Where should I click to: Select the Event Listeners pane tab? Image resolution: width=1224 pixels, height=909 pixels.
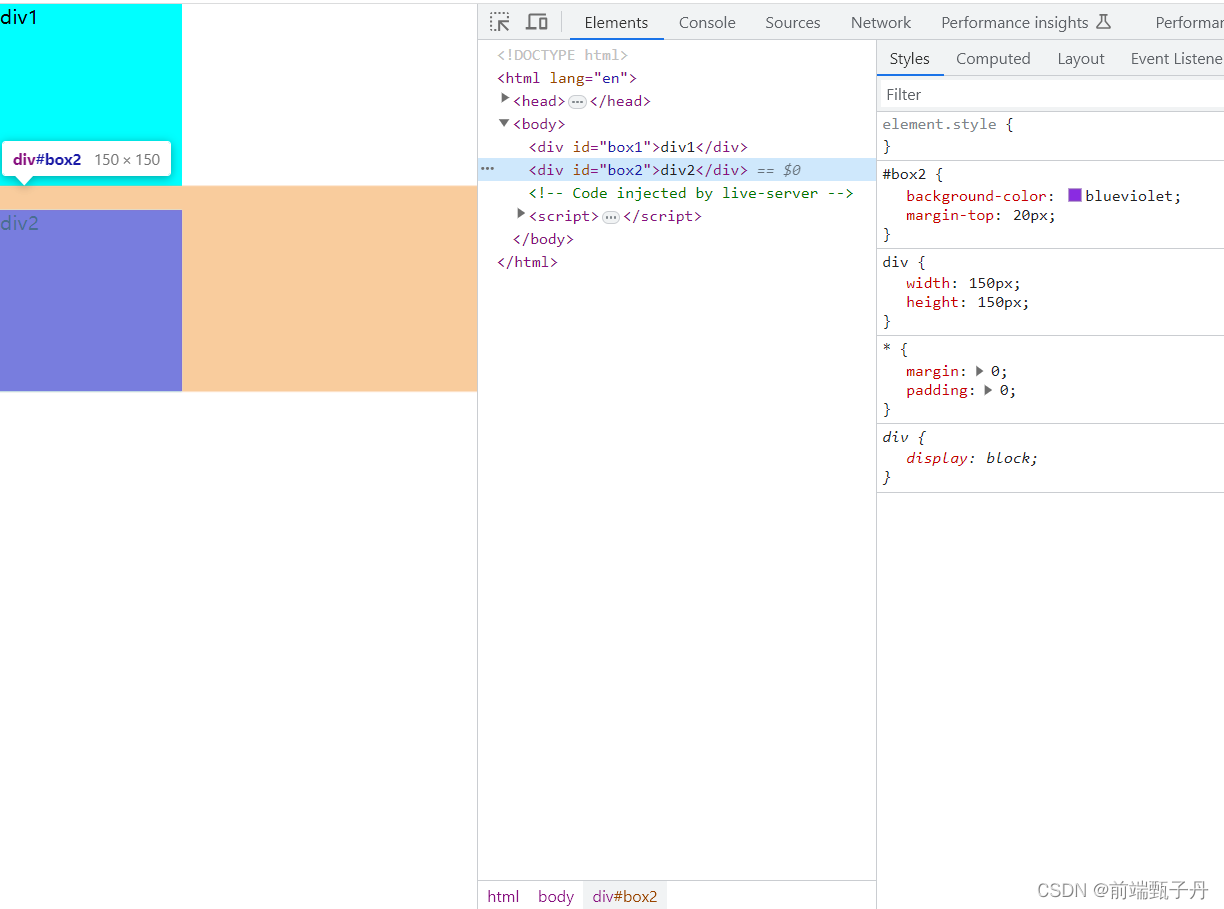pos(1177,59)
